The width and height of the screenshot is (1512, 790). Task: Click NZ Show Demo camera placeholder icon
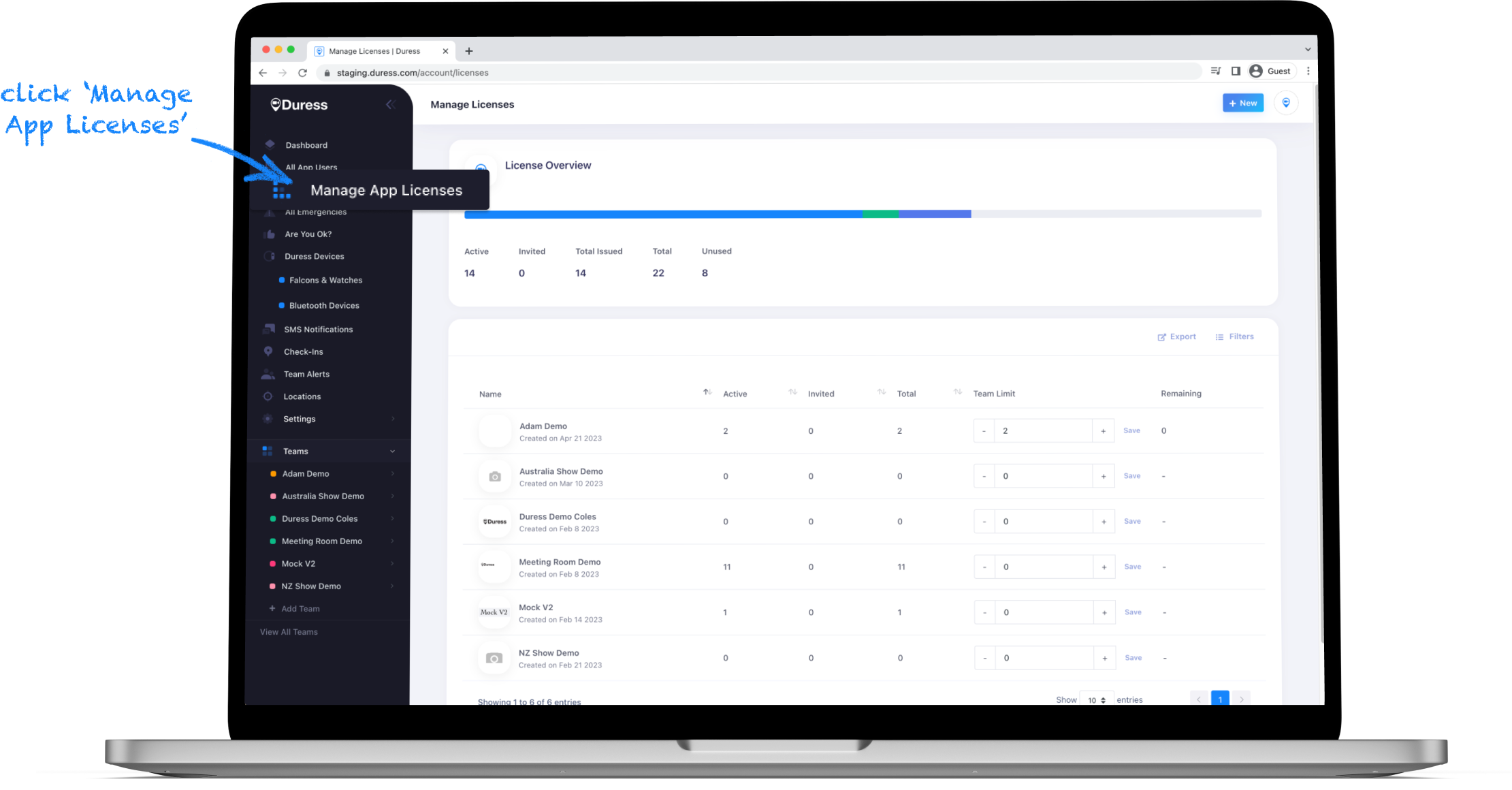pos(494,658)
